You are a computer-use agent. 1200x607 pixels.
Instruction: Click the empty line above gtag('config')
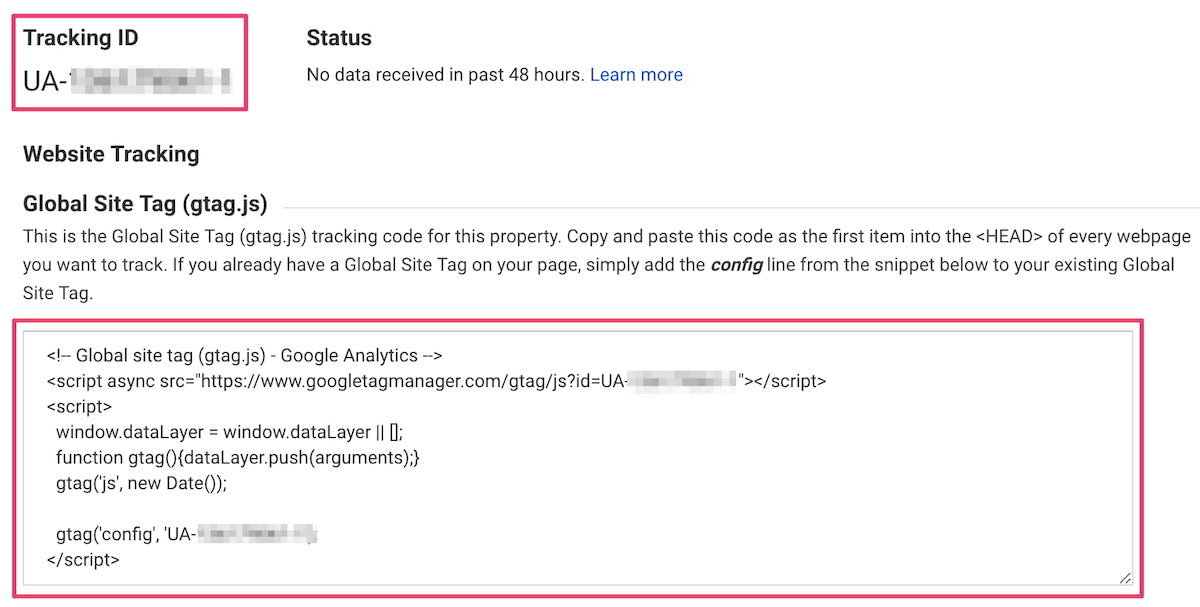(x=300, y=509)
